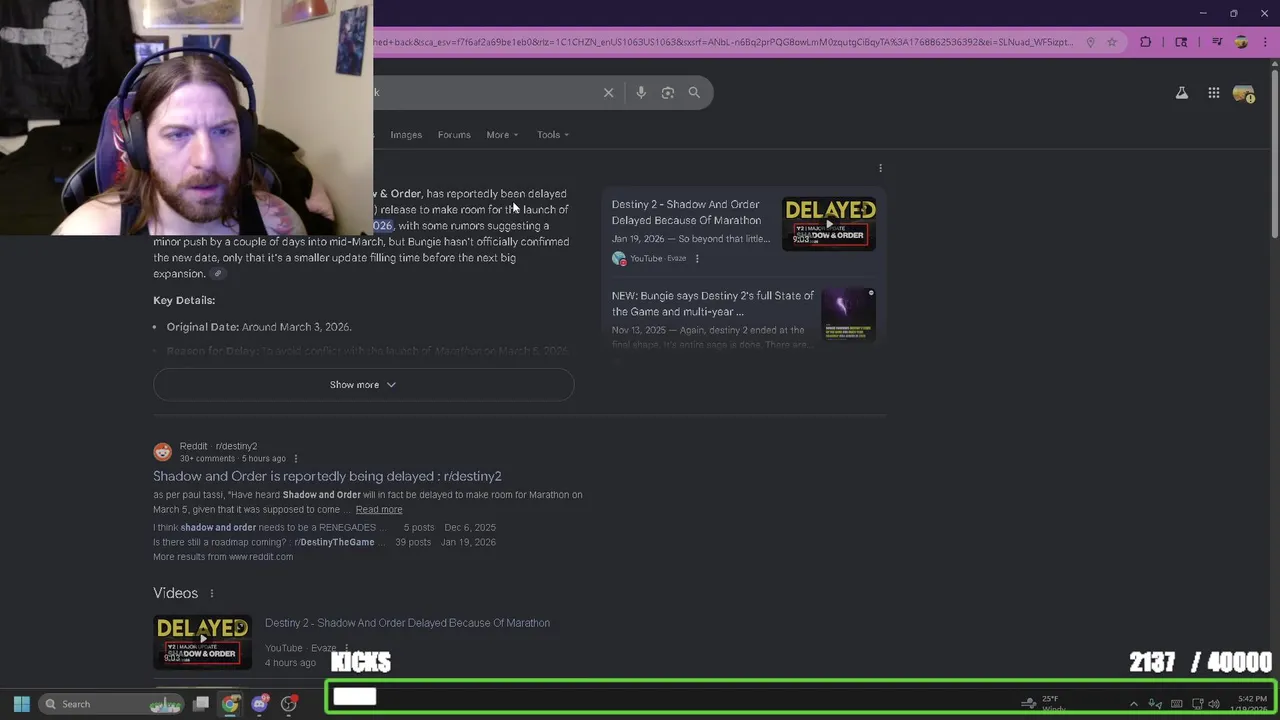Click the Reddit favicon next to r/destiny2
Screen dimensions: 1280x720
tap(162, 452)
